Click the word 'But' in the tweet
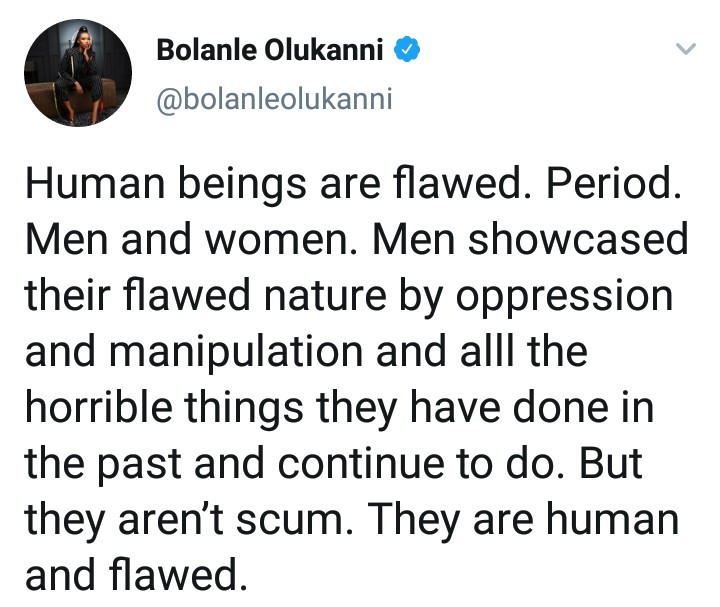 [x=611, y=462]
